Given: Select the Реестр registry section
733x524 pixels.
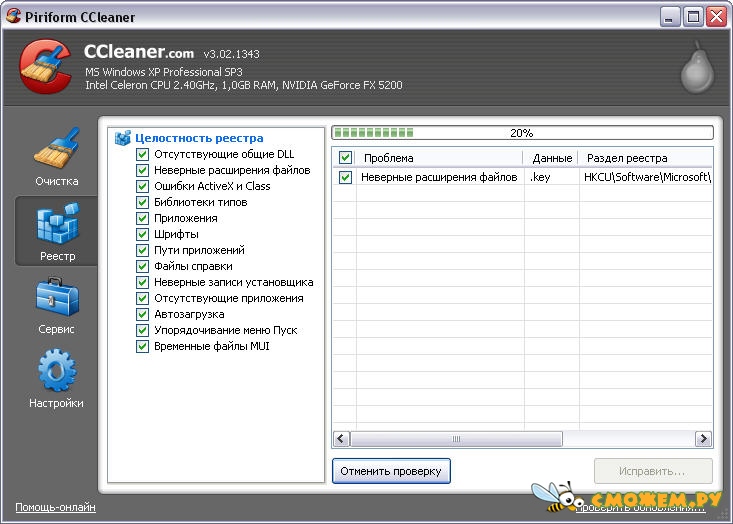Looking at the screenshot, I should [57, 231].
